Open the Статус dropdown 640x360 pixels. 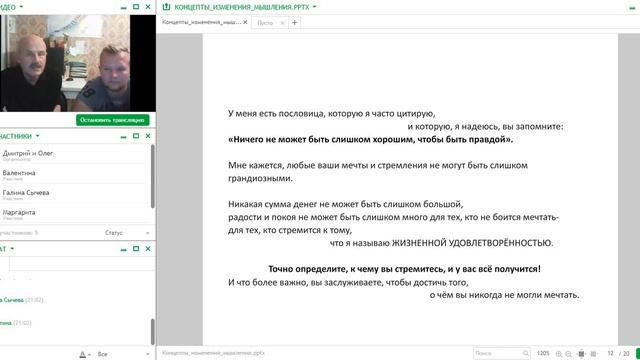[x=127, y=233]
